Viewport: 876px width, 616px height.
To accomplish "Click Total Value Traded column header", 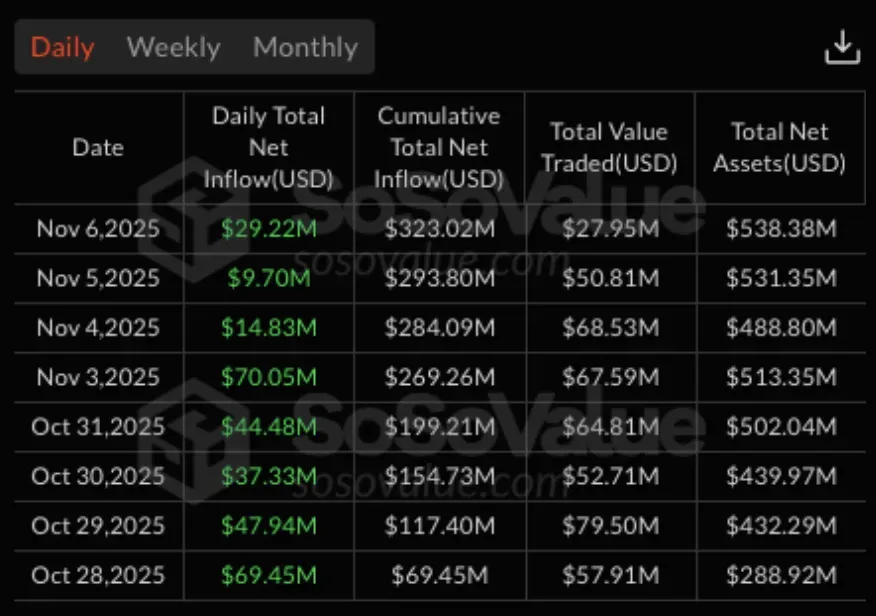I will click(x=609, y=148).
